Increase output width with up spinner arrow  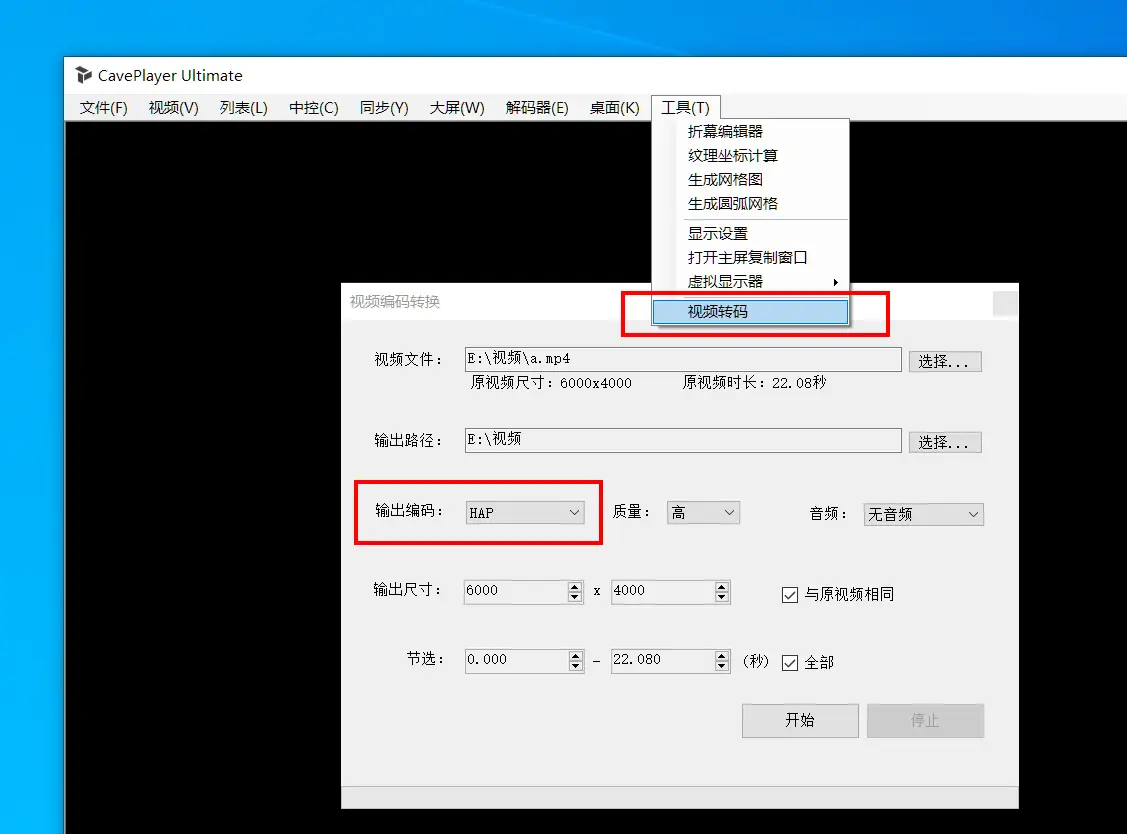[574, 586]
